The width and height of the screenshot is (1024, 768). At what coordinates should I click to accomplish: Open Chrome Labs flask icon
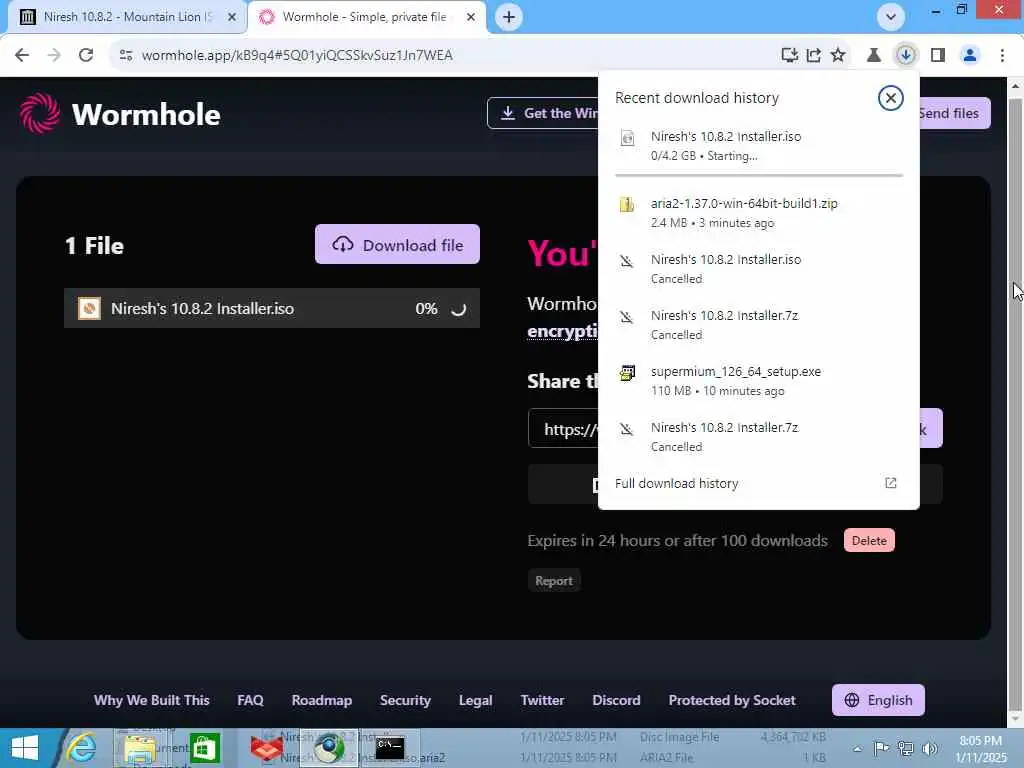(x=873, y=55)
